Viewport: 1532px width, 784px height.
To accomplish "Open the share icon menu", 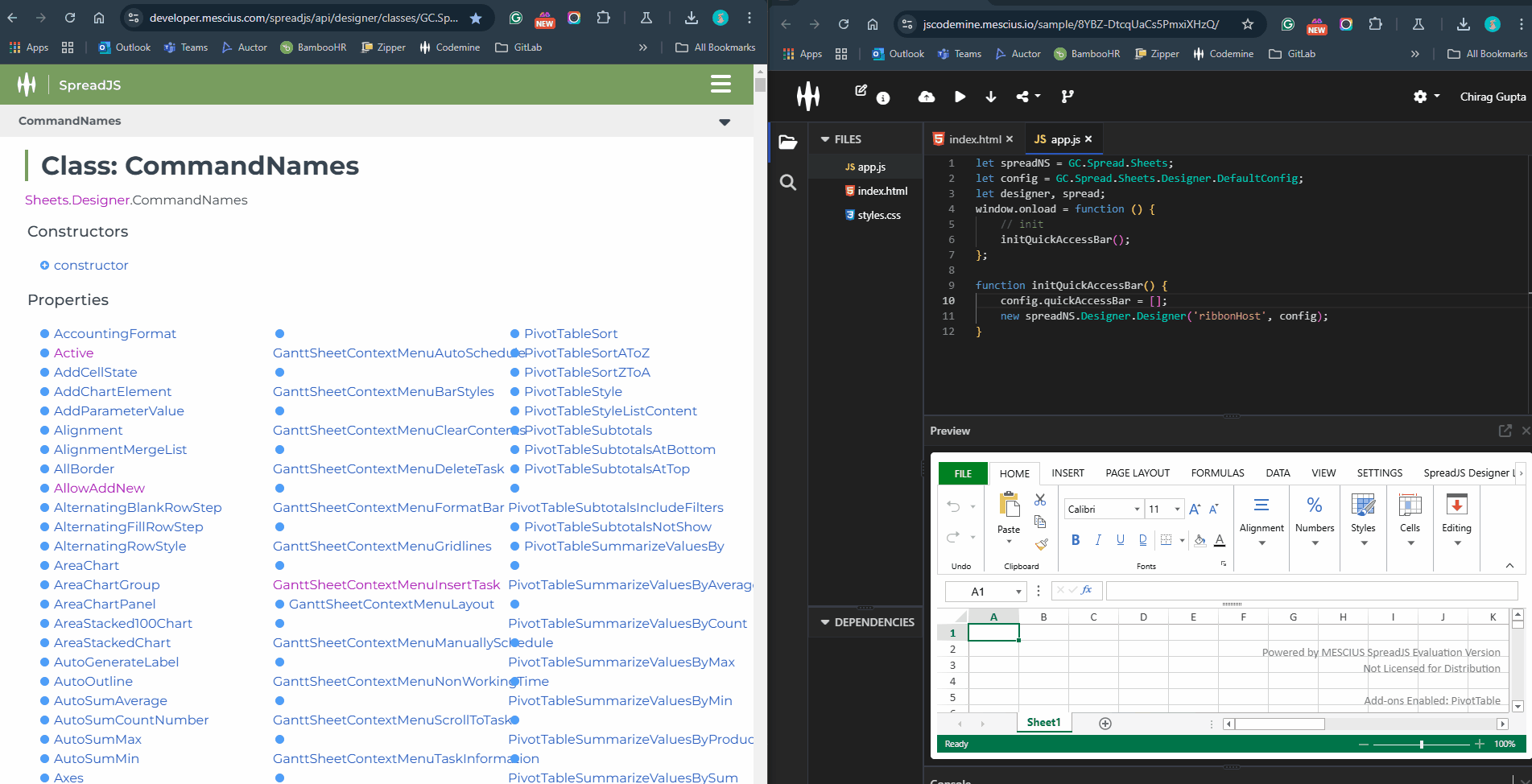I will click(x=1028, y=97).
